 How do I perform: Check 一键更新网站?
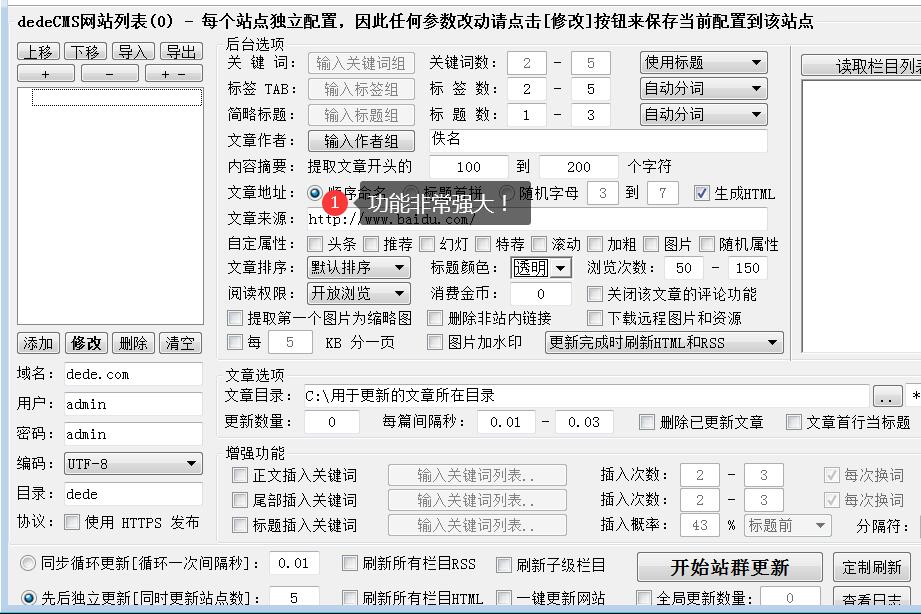tap(504, 598)
